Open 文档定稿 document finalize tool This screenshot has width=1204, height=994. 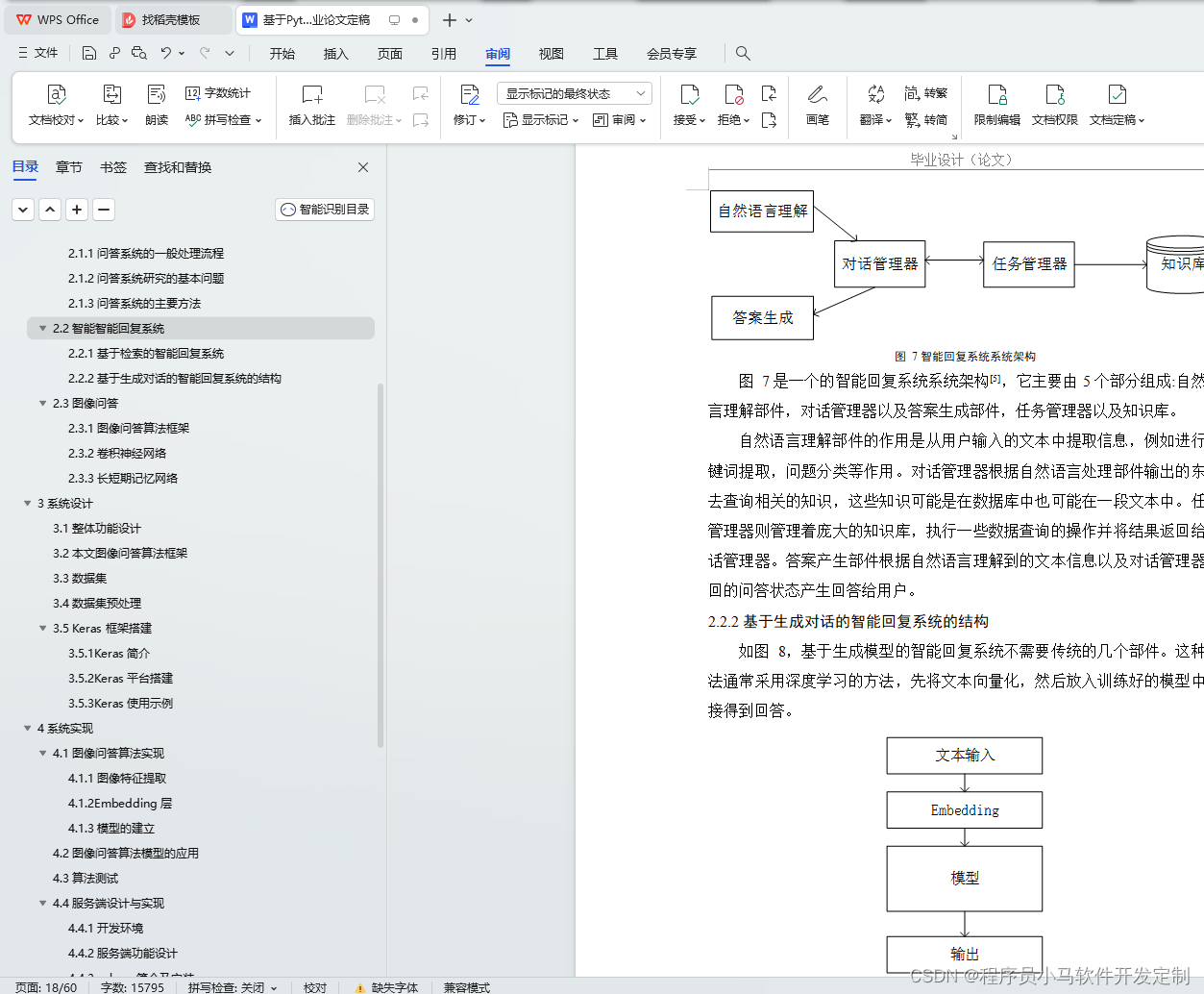pyautogui.click(x=1117, y=106)
